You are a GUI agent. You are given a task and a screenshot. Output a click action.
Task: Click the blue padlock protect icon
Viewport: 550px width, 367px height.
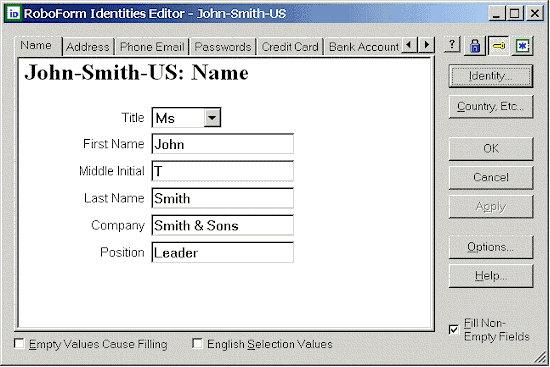[x=475, y=46]
